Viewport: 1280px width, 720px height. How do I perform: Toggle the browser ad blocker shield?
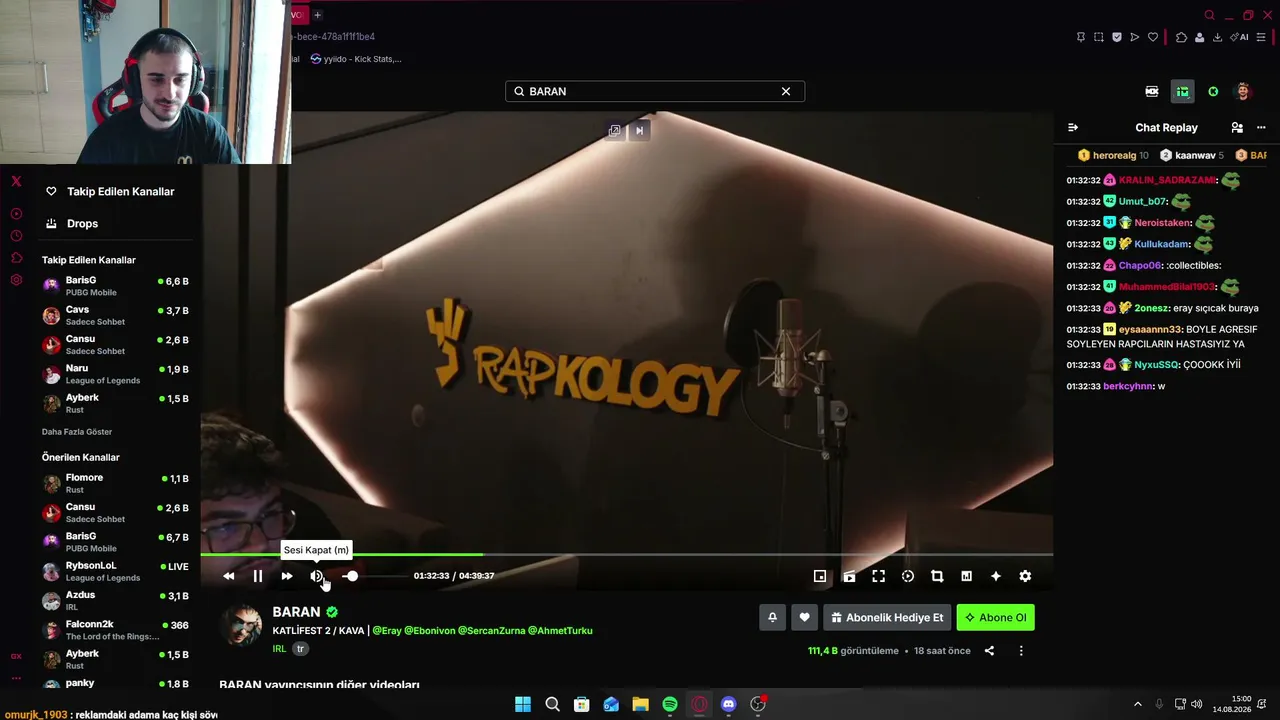[1117, 37]
